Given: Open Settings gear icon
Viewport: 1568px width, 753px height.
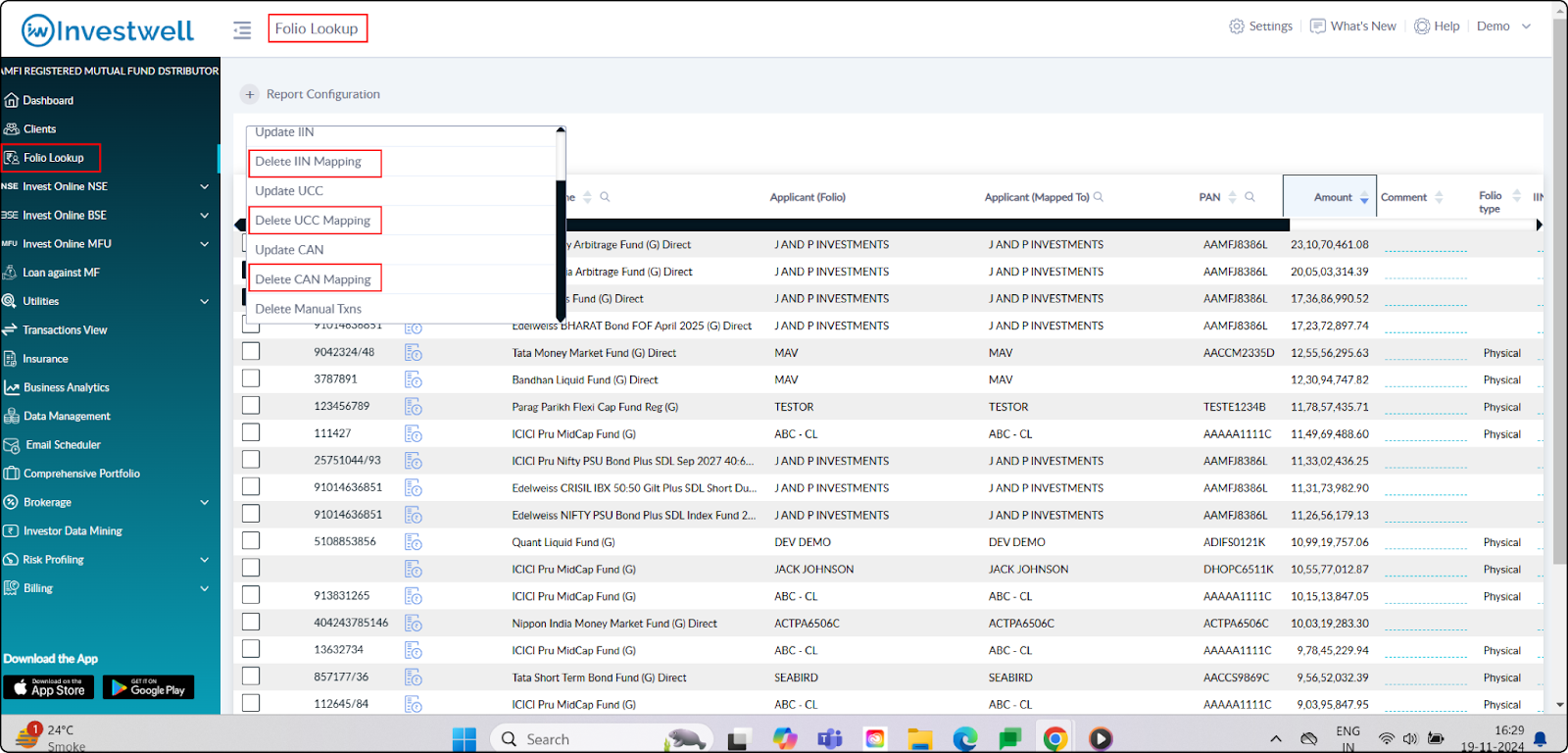Looking at the screenshot, I should point(1237,26).
